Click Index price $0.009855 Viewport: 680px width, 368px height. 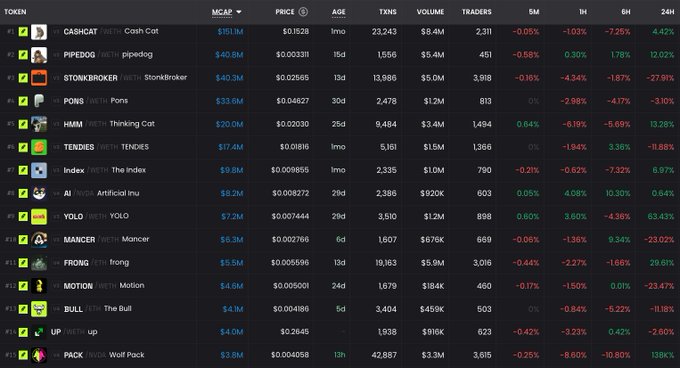click(290, 170)
